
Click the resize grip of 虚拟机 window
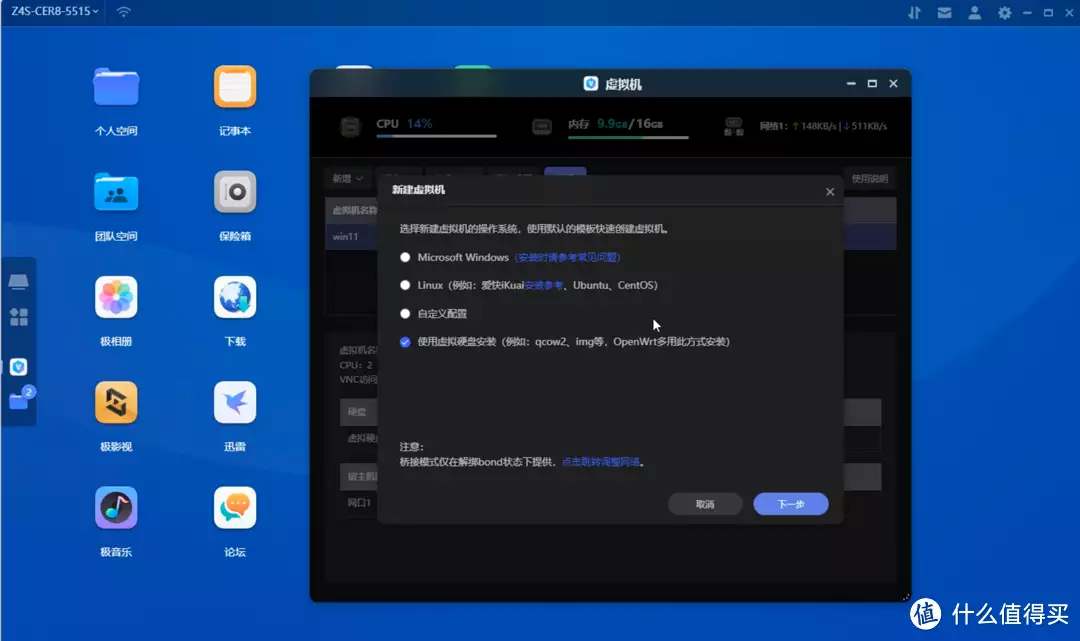[906, 597]
